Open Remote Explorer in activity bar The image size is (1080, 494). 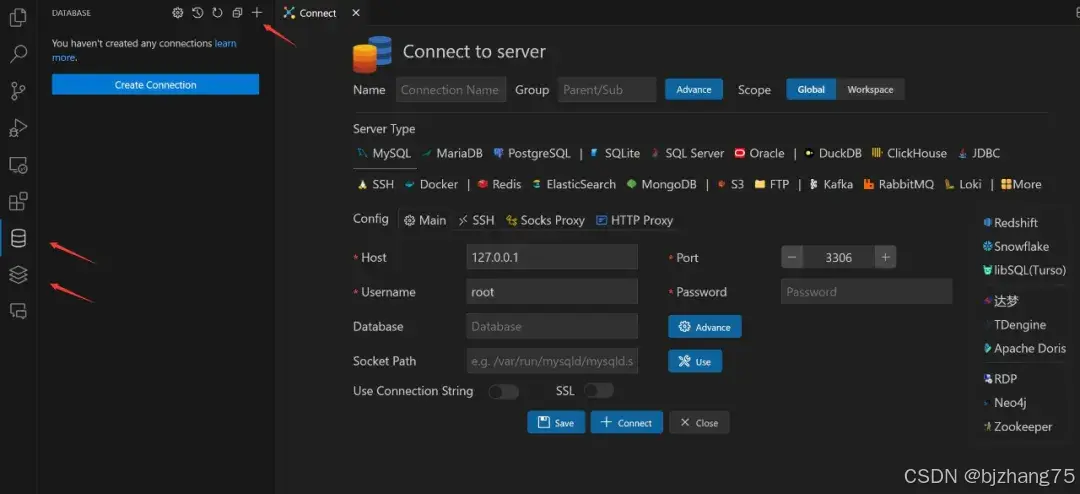[x=18, y=165]
